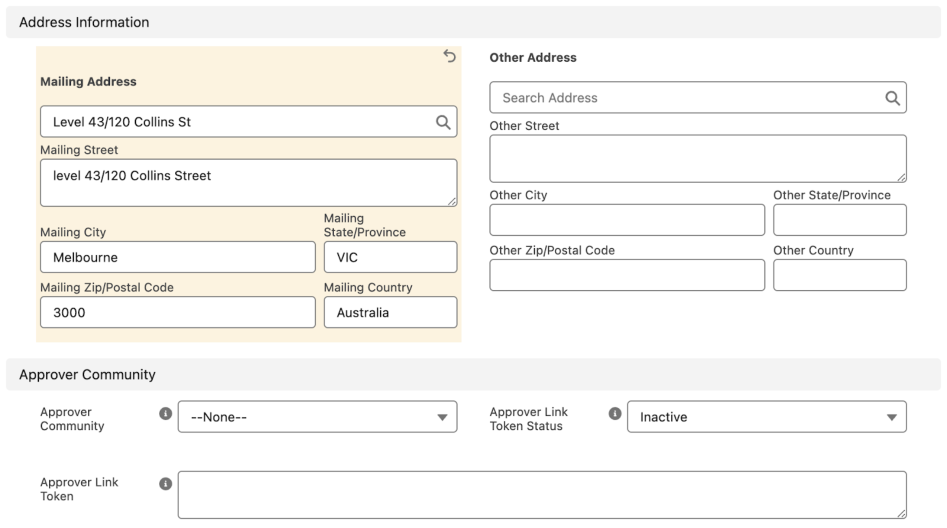Open the Approver Link Token Status dropdown

(767, 417)
